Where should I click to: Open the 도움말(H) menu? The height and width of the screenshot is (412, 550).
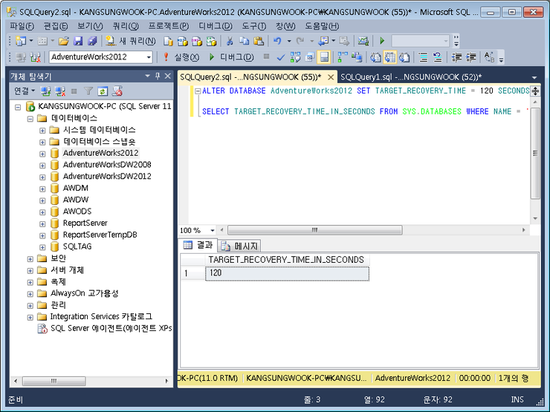[x=322, y=26]
